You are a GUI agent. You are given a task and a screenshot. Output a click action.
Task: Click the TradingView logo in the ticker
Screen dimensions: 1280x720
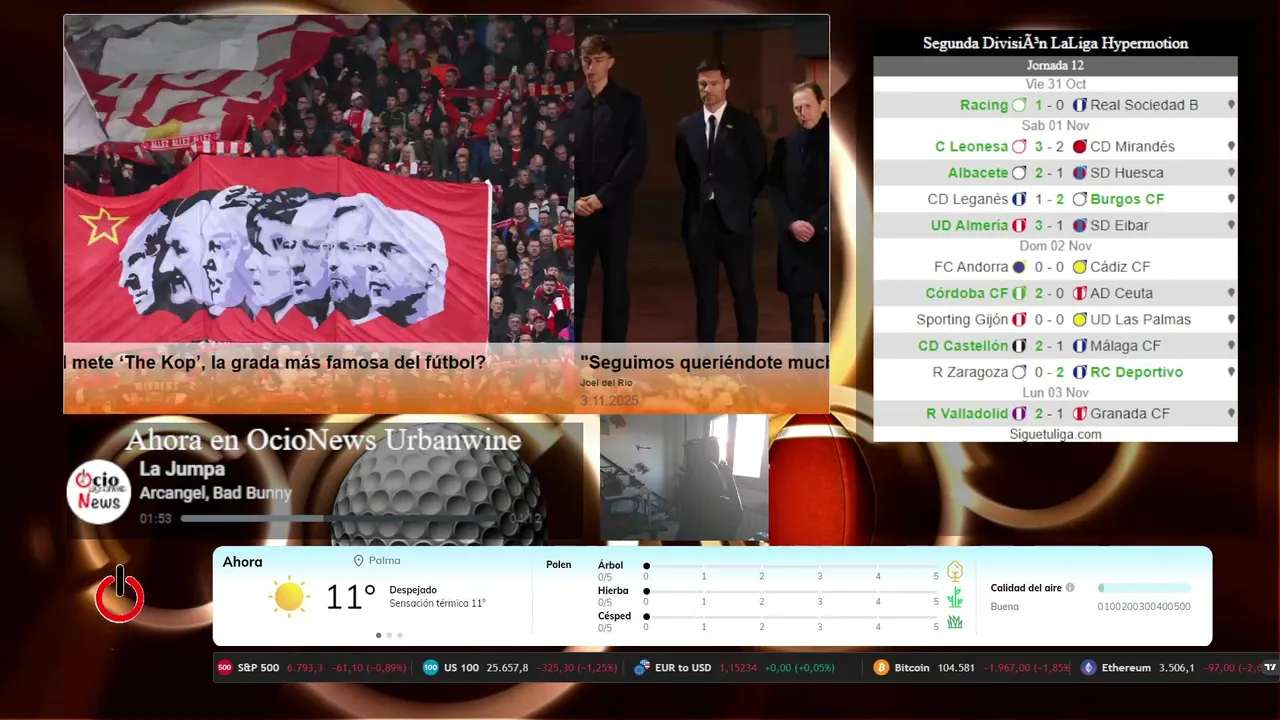pyautogui.click(x=1270, y=668)
